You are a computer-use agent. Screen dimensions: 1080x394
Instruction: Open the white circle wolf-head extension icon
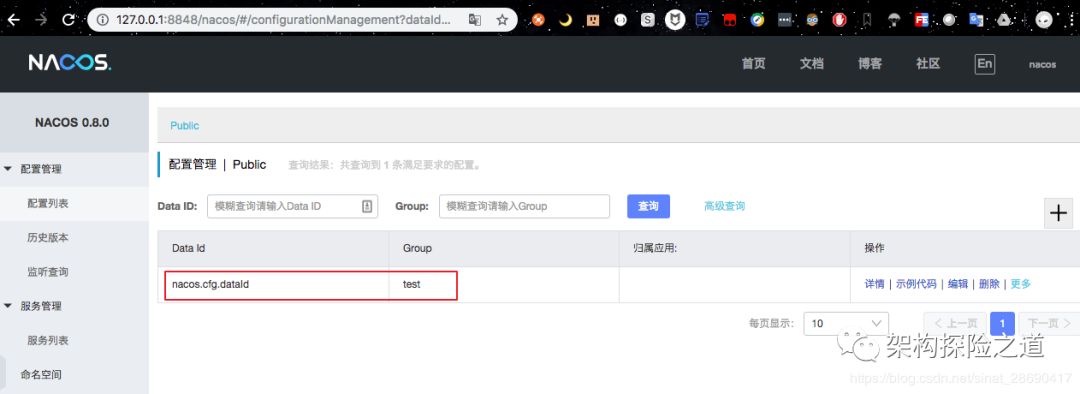(x=675, y=20)
